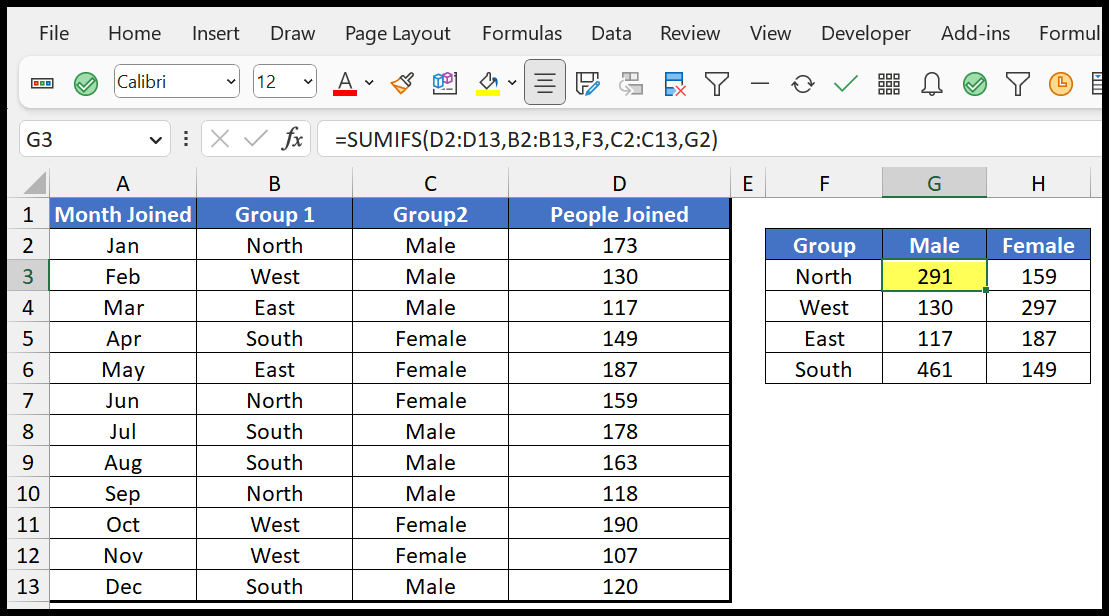This screenshot has width=1109, height=616.
Task: Select column H header
Action: [1038, 184]
